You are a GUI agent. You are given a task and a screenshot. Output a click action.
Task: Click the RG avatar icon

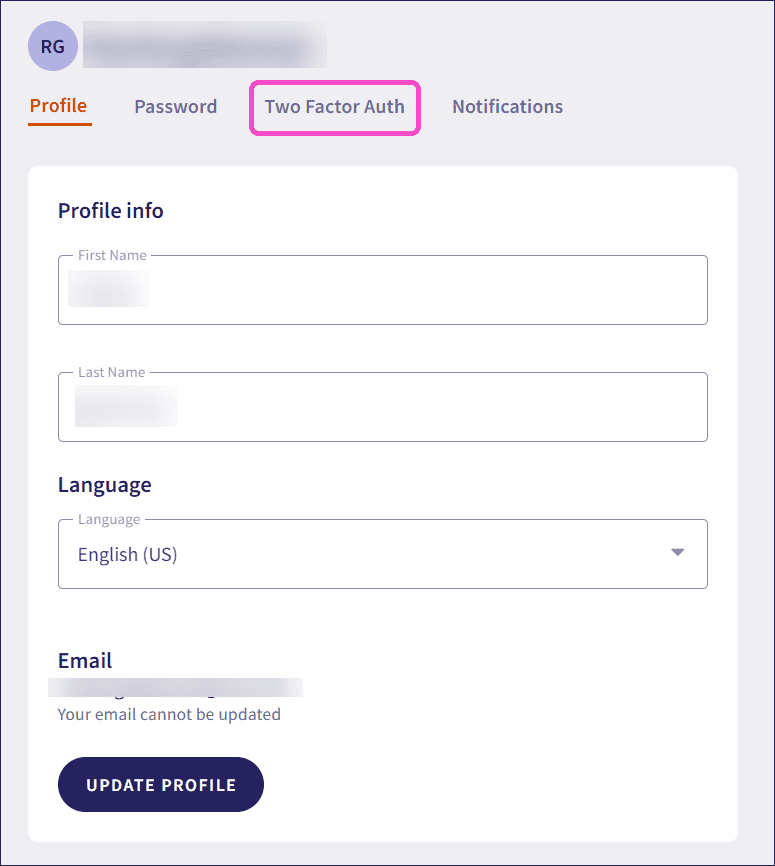click(52, 46)
